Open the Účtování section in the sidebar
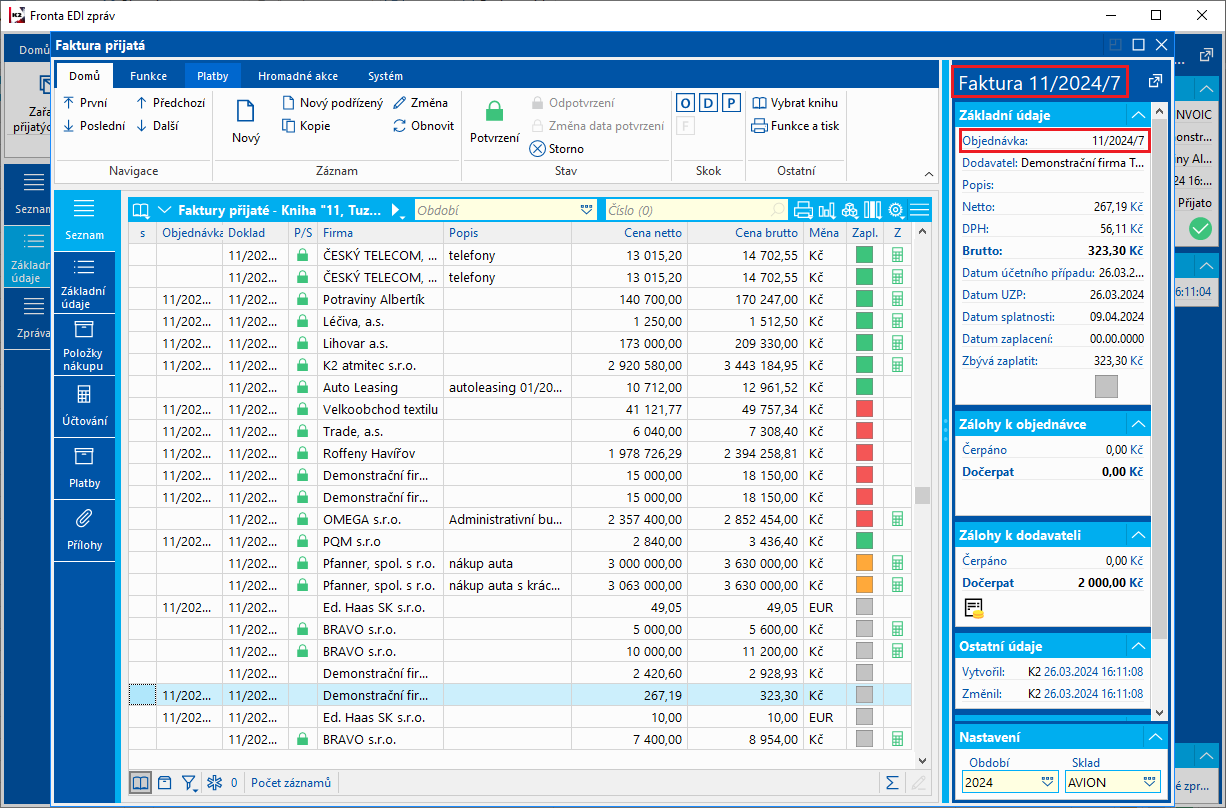 tap(84, 406)
